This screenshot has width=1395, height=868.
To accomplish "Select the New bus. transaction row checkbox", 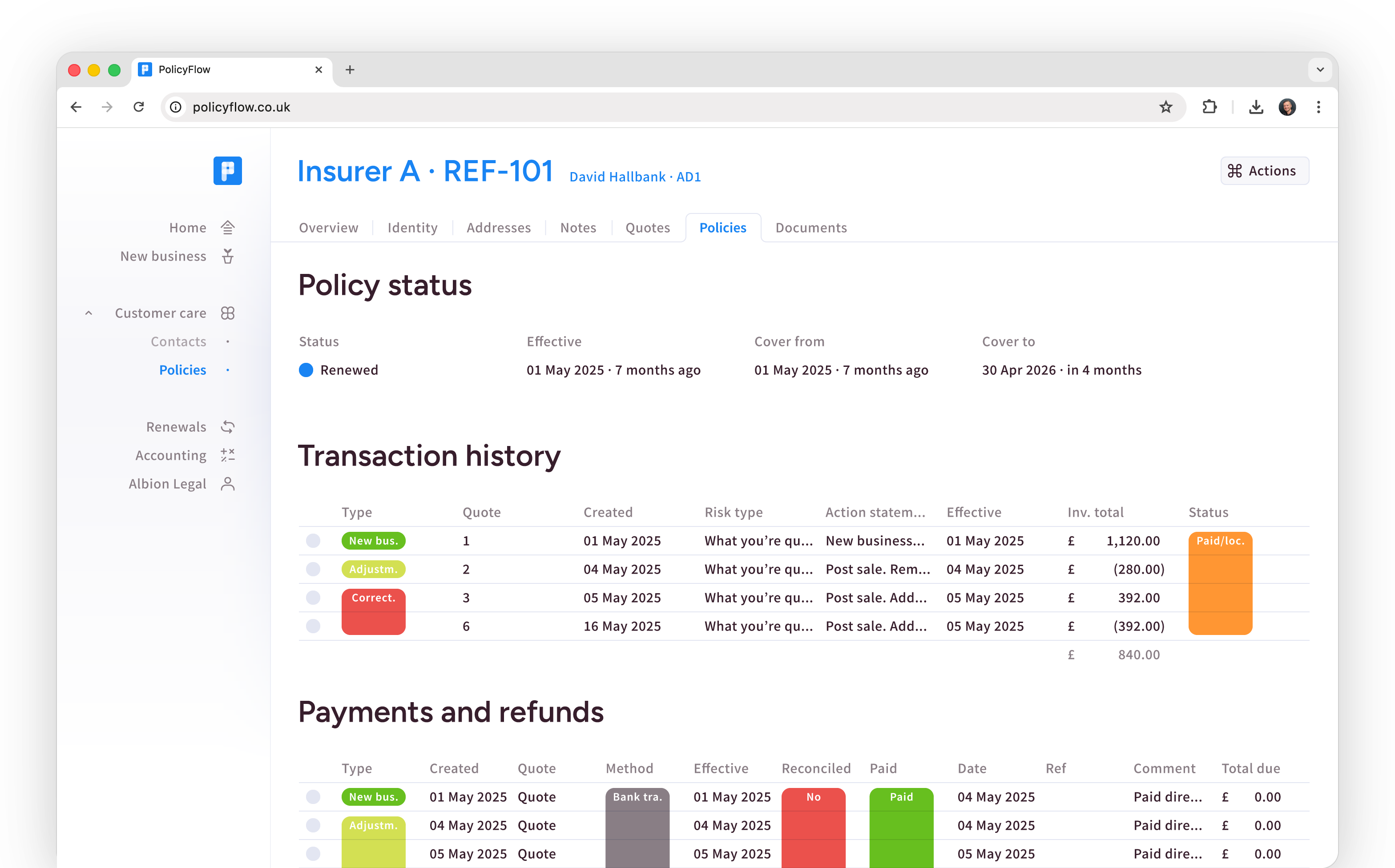I will pyautogui.click(x=314, y=540).
